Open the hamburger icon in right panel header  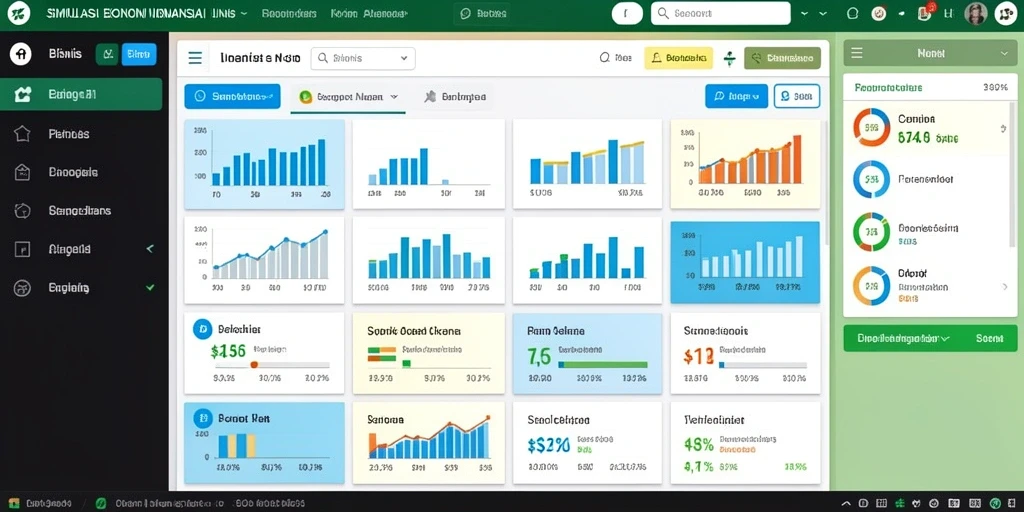point(857,53)
